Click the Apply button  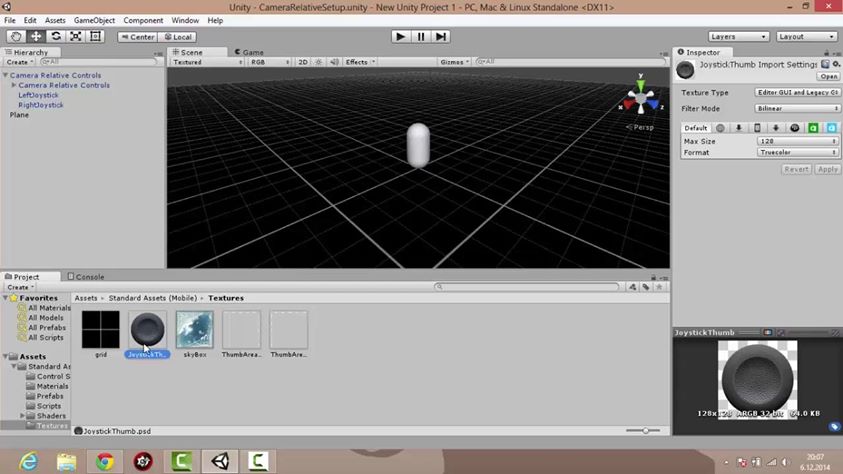(x=827, y=169)
